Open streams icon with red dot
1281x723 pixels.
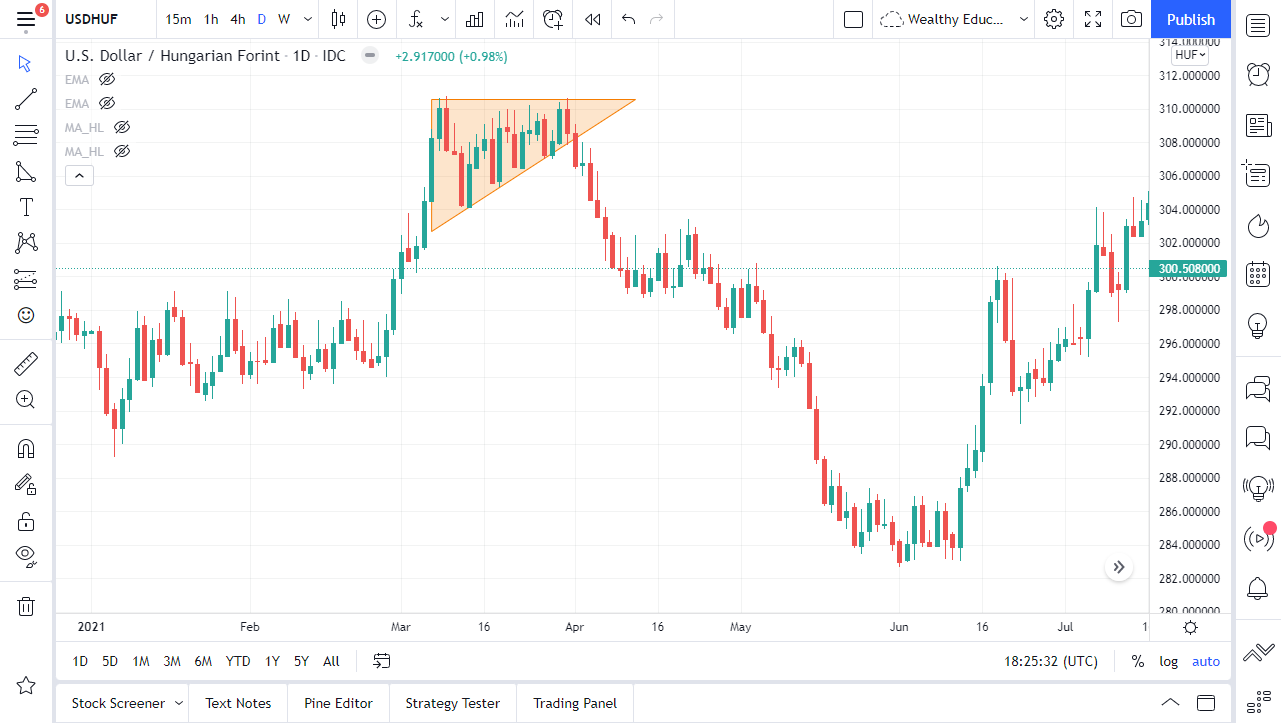[1258, 538]
